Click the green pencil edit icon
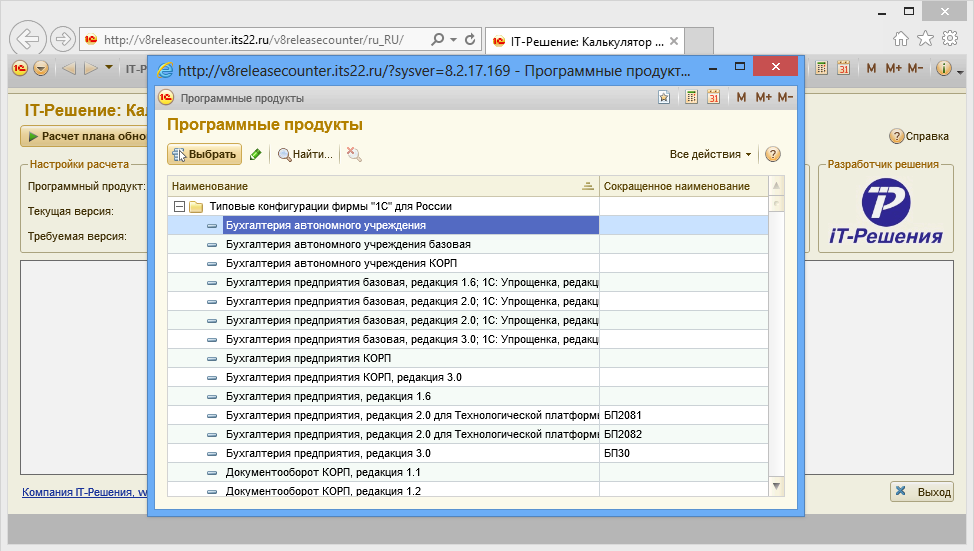974x551 pixels. (x=255, y=154)
